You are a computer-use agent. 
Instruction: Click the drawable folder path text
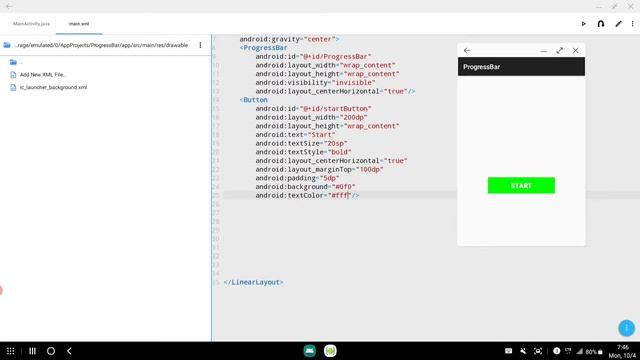pyautogui.click(x=101, y=45)
